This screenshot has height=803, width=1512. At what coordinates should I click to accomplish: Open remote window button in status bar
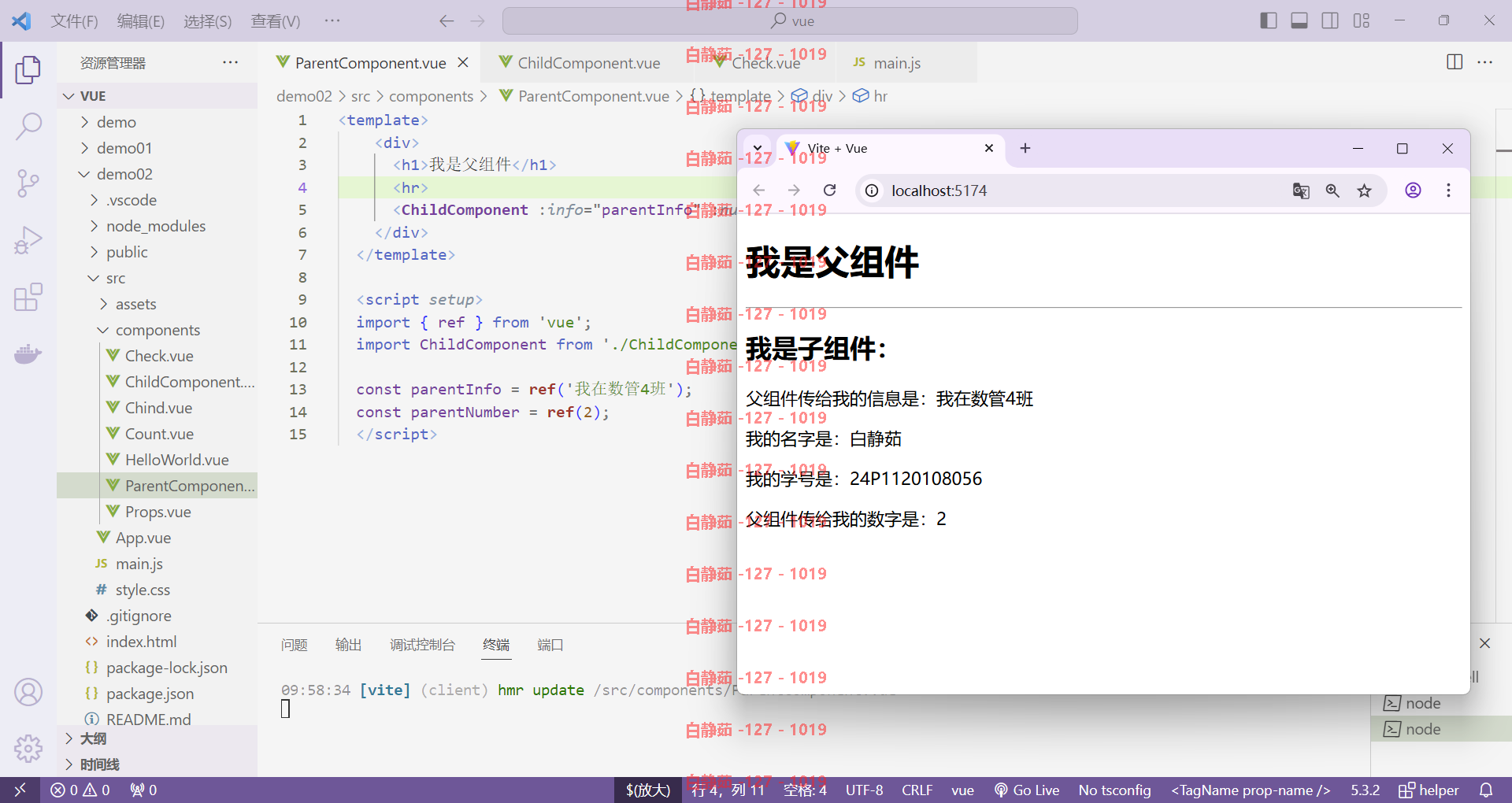20,790
